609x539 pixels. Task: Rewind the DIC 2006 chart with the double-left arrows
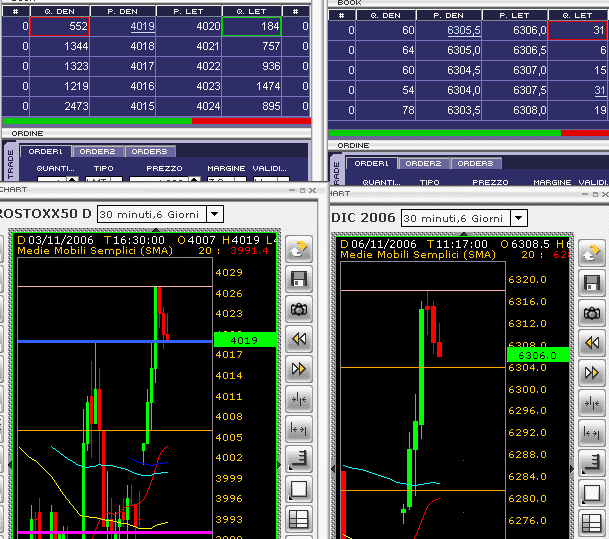[592, 339]
